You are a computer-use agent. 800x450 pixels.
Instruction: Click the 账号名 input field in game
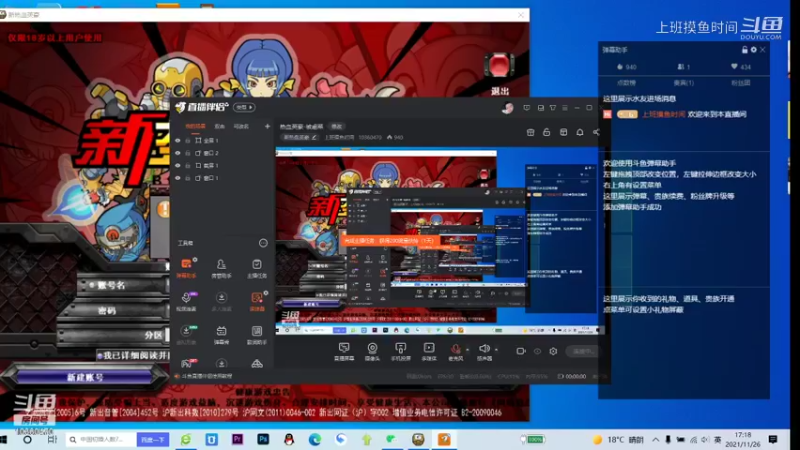[122, 285]
